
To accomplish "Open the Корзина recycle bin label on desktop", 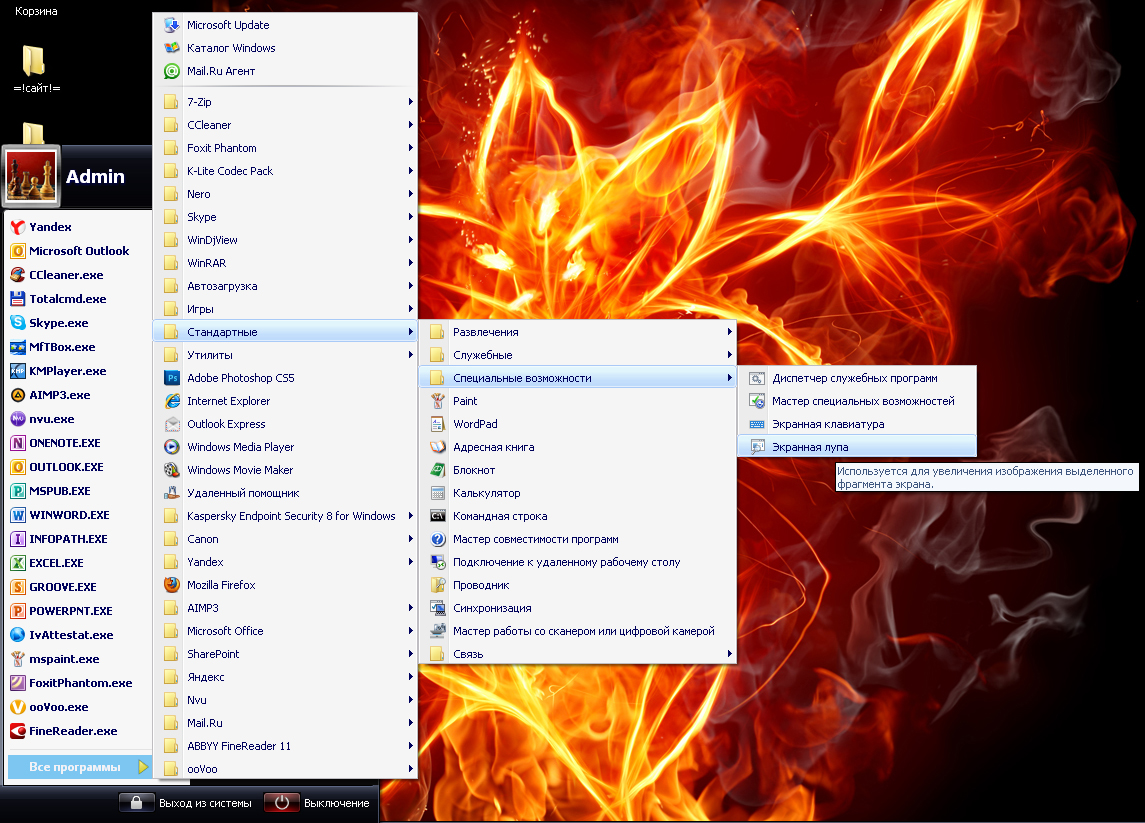I will pyautogui.click(x=36, y=11).
